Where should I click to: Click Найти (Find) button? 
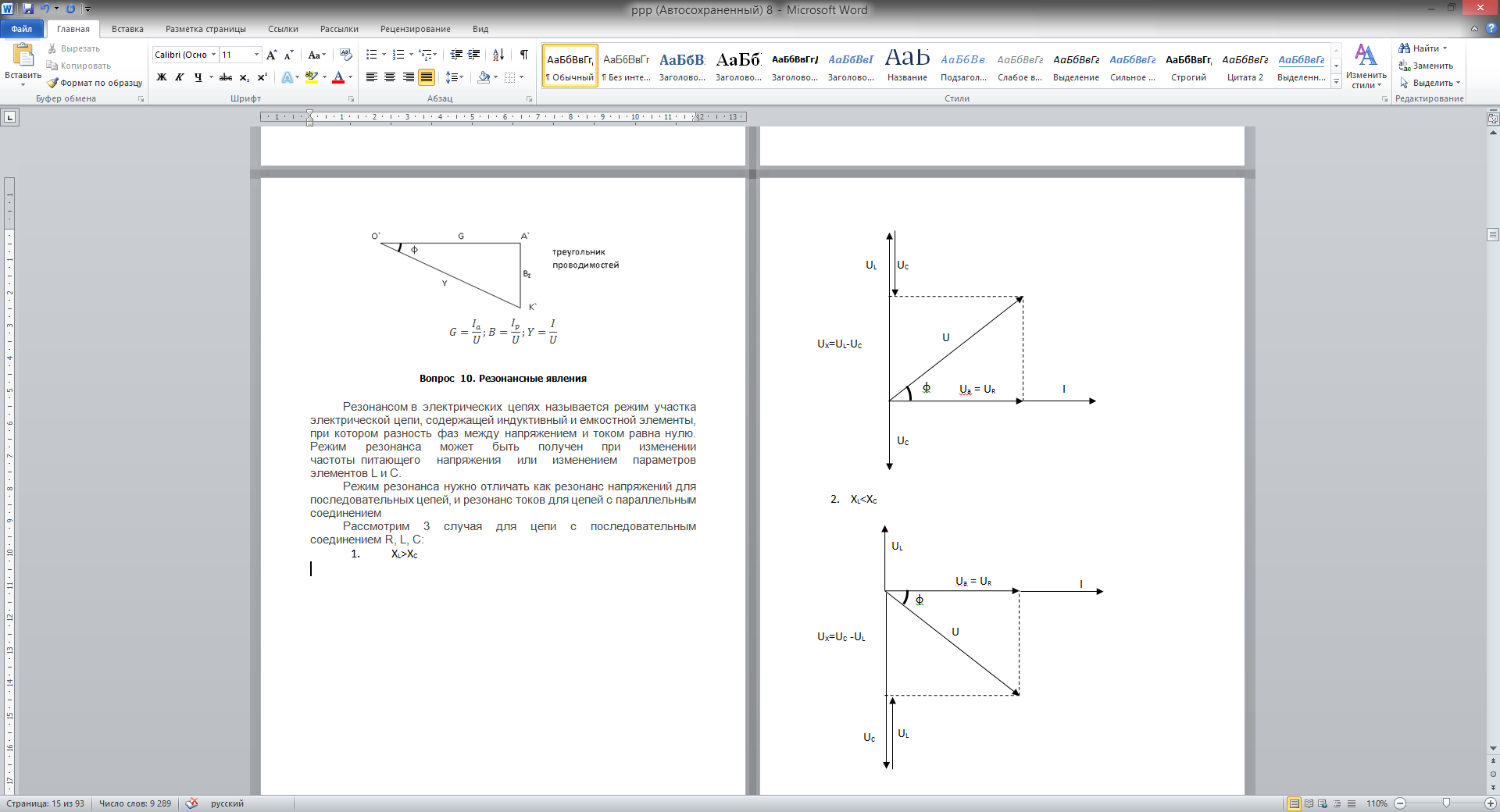[1424, 48]
